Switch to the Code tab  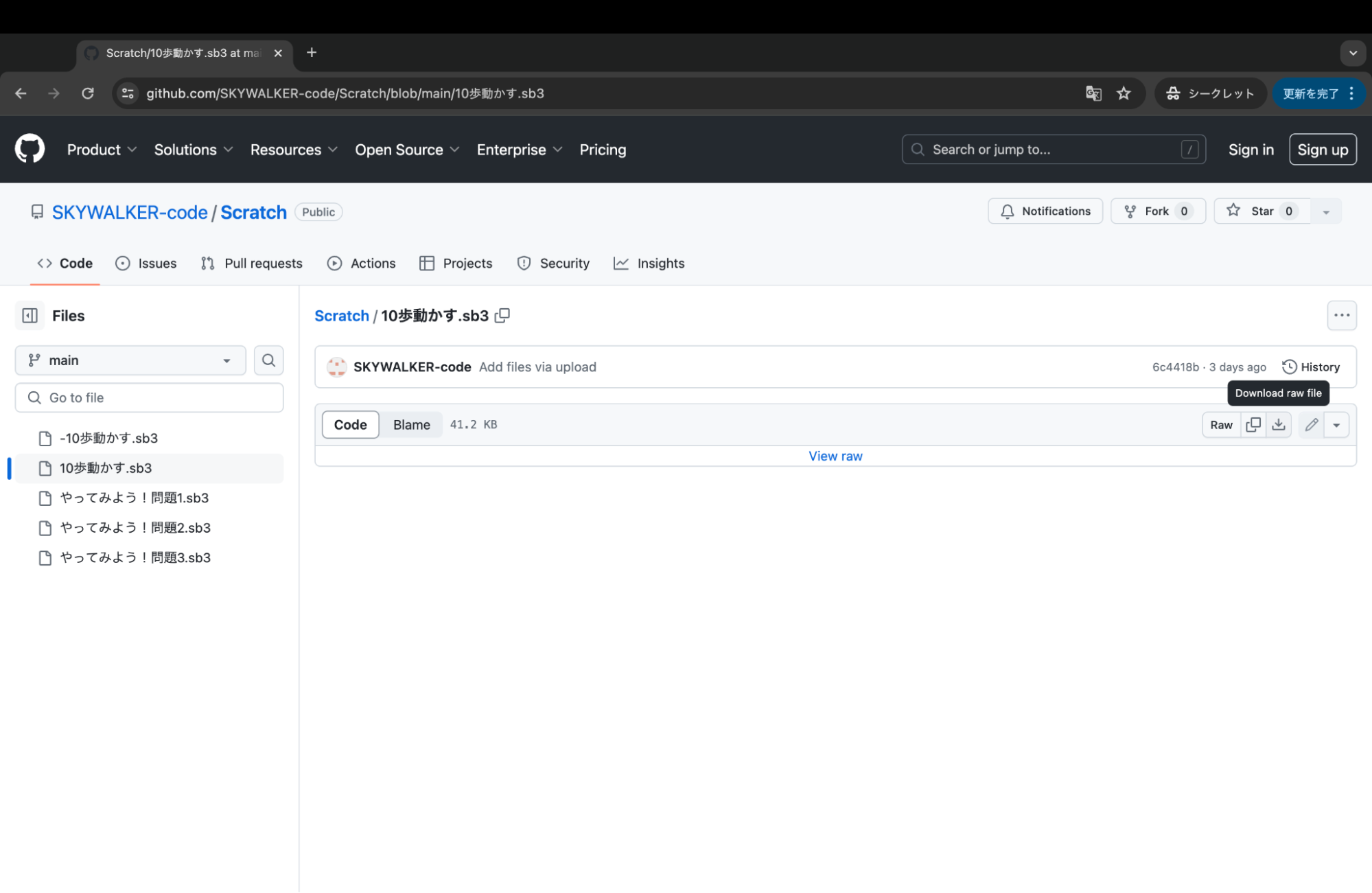pyautogui.click(x=65, y=263)
